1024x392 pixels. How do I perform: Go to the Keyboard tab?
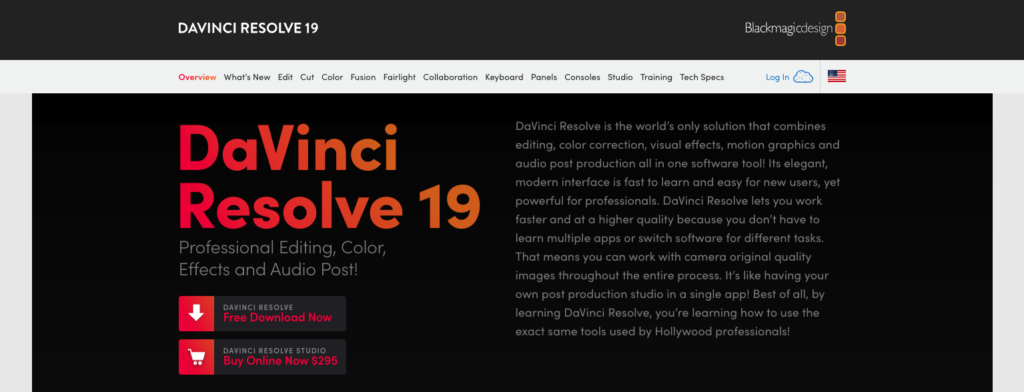click(x=504, y=77)
